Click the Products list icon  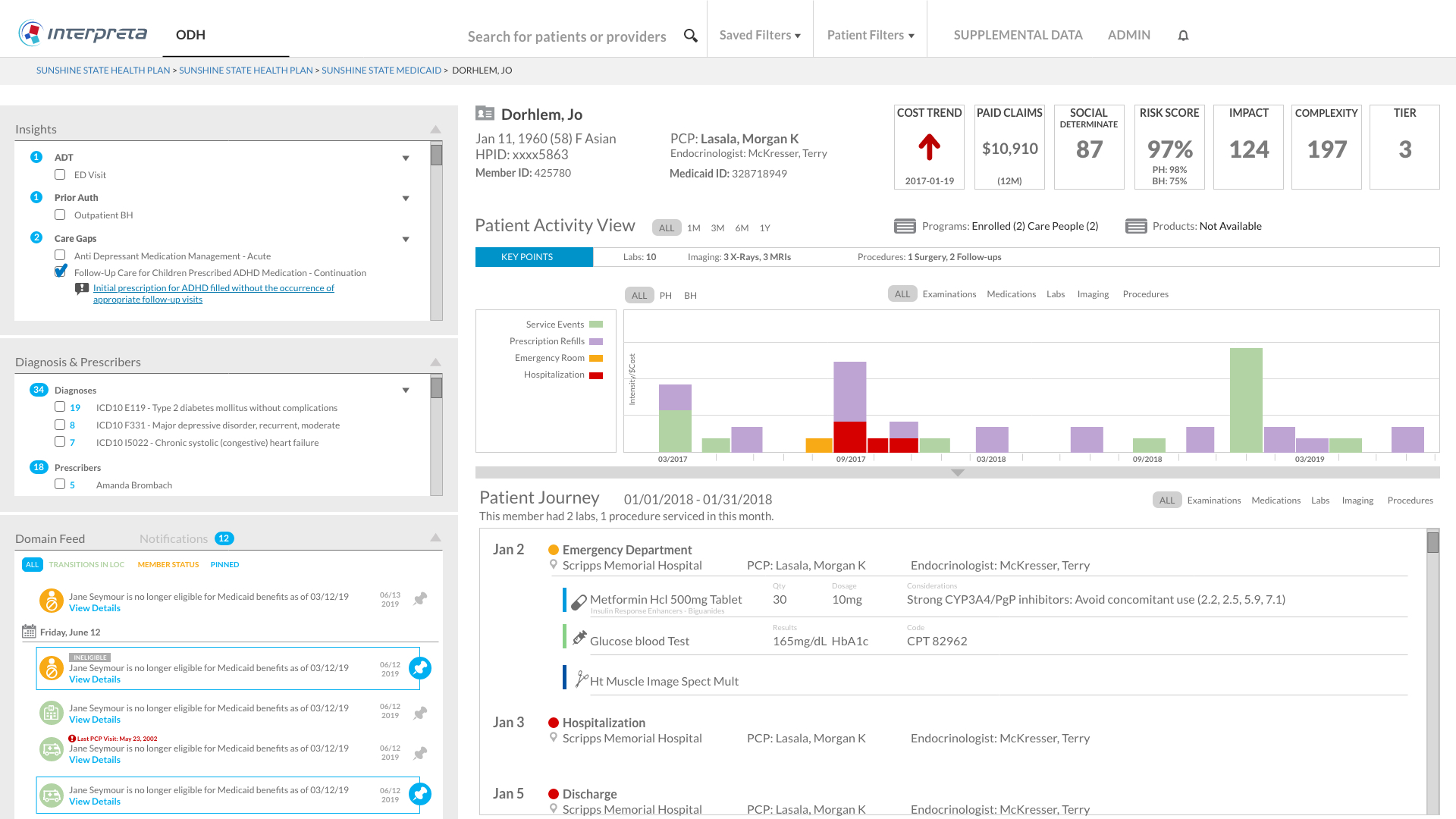pyautogui.click(x=1135, y=226)
